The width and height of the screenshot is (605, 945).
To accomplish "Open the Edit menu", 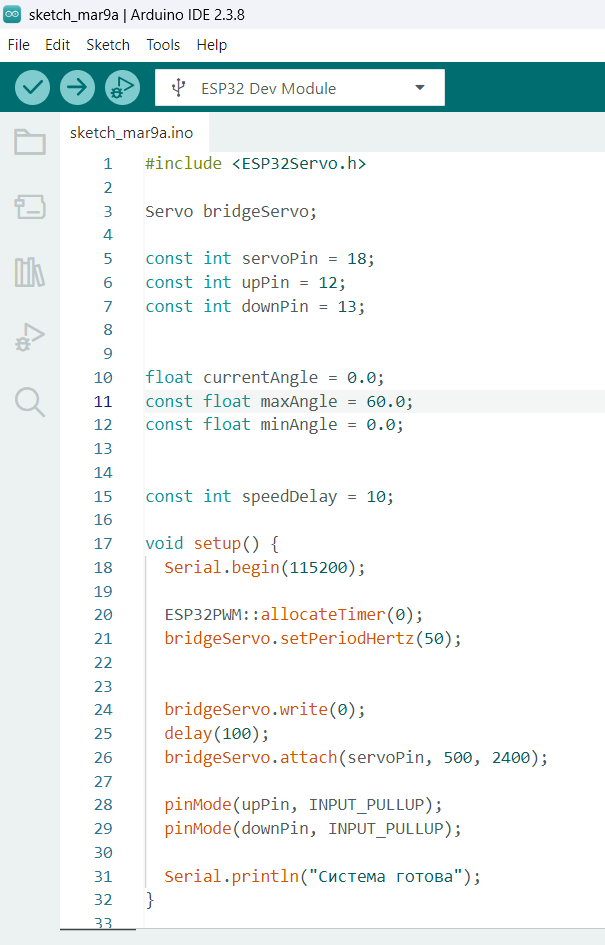I will pos(57,45).
